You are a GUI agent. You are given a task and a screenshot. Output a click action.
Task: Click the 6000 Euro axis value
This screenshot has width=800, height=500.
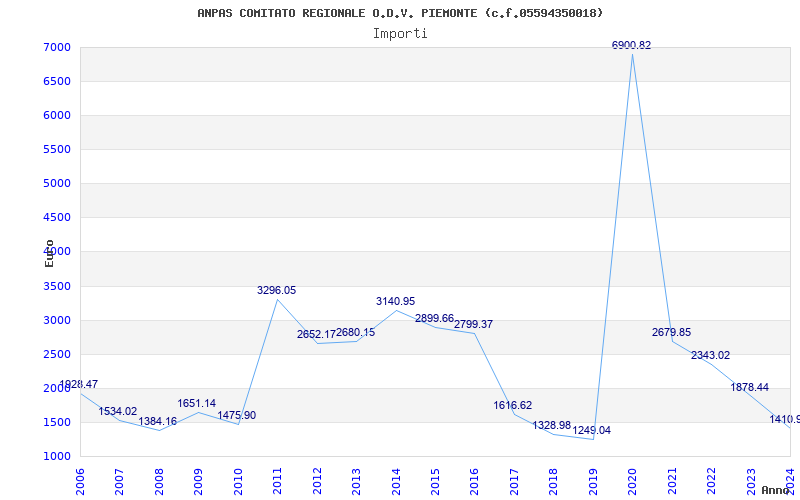pos(57,115)
